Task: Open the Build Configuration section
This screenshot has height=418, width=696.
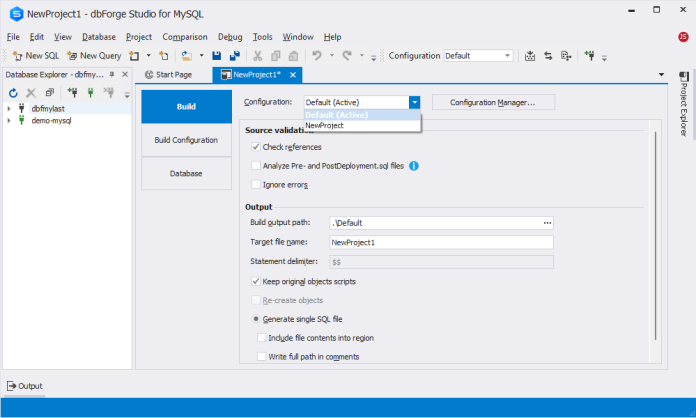Action: (x=186, y=140)
